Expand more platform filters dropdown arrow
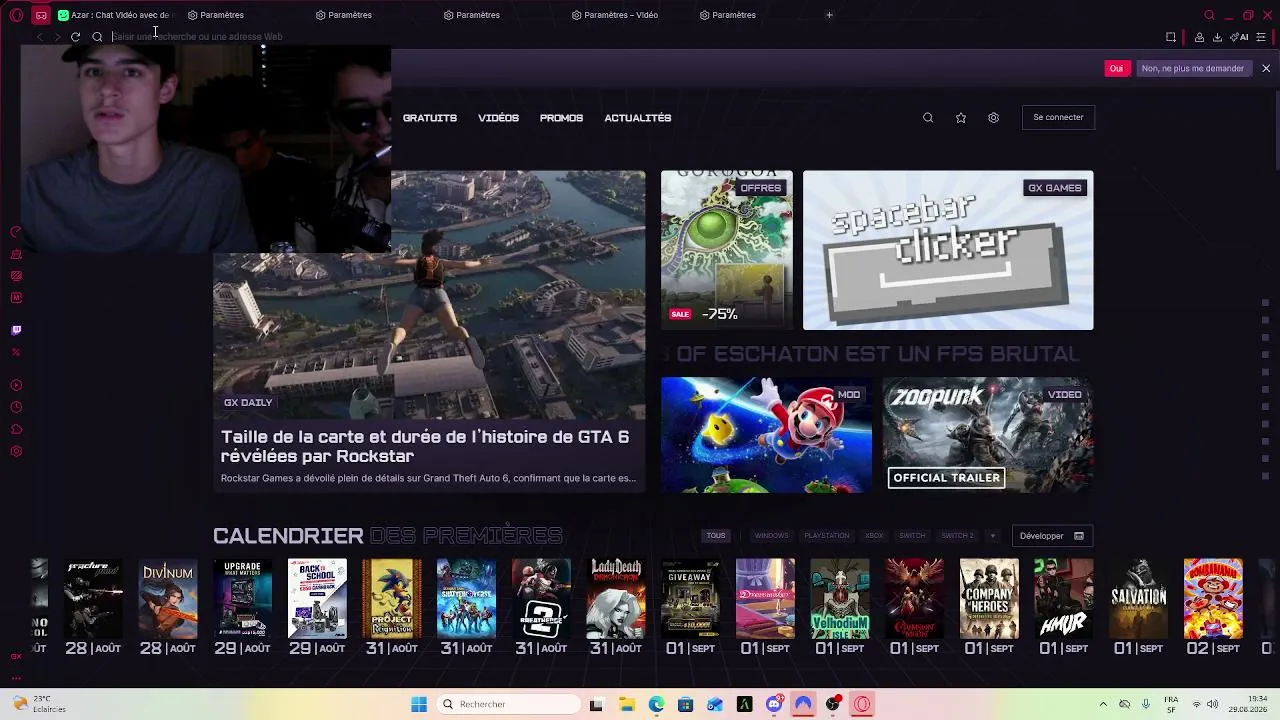1280x720 pixels. click(992, 536)
